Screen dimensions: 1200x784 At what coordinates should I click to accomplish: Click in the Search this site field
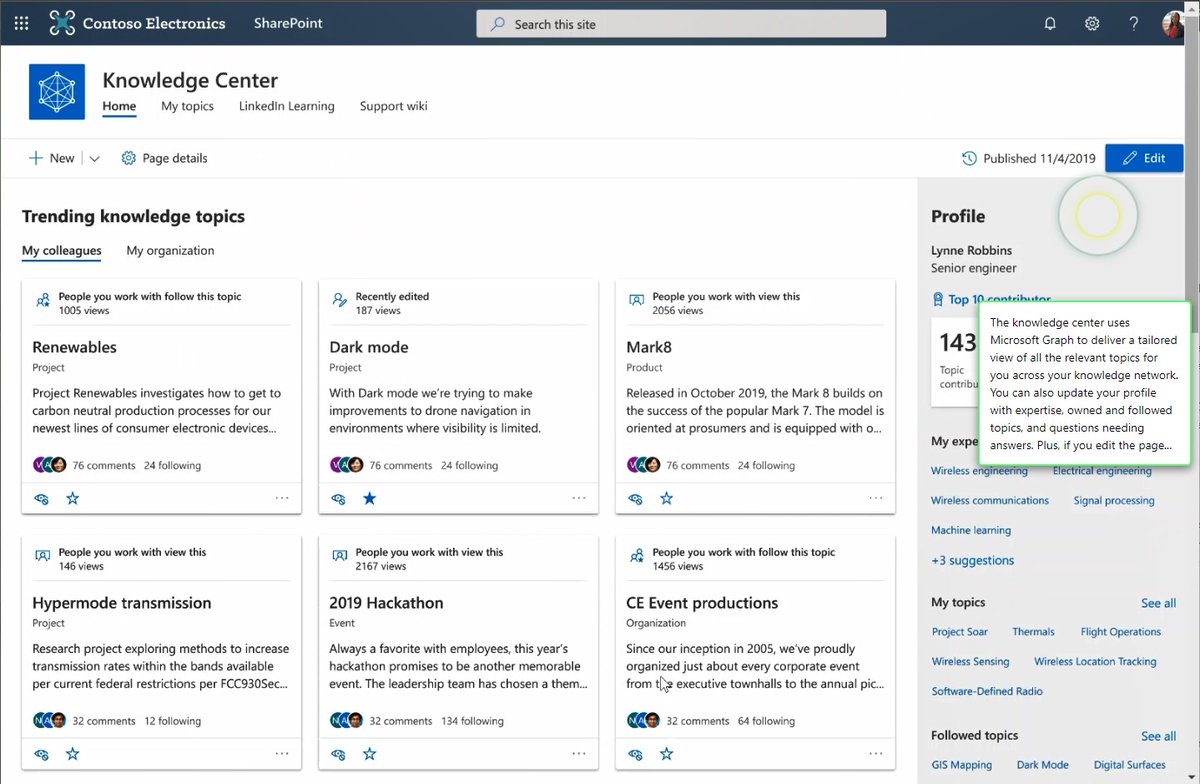681,24
